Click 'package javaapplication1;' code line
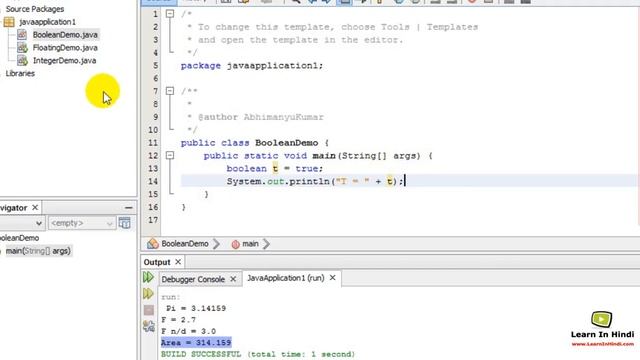Image resolution: width=640 pixels, height=360 pixels. (252, 66)
